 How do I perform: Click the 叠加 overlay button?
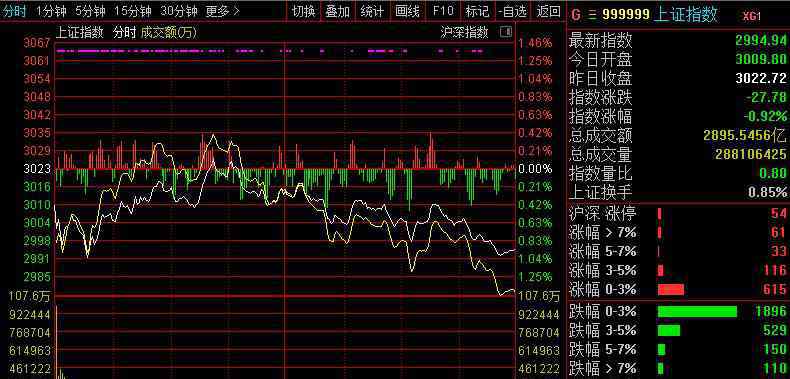pyautogui.click(x=338, y=11)
